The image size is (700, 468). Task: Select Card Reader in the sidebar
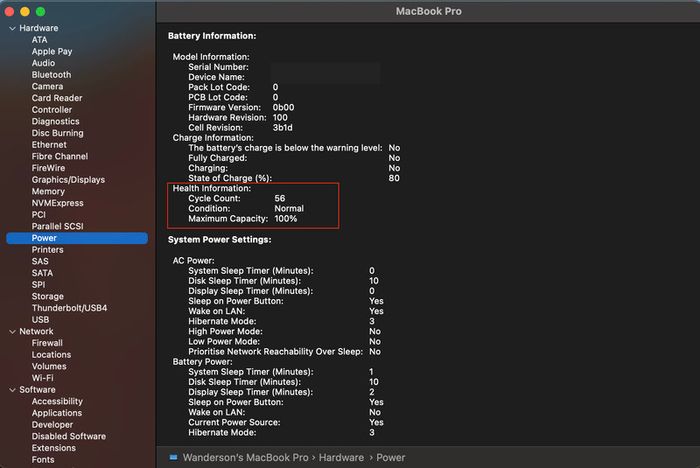(57, 98)
